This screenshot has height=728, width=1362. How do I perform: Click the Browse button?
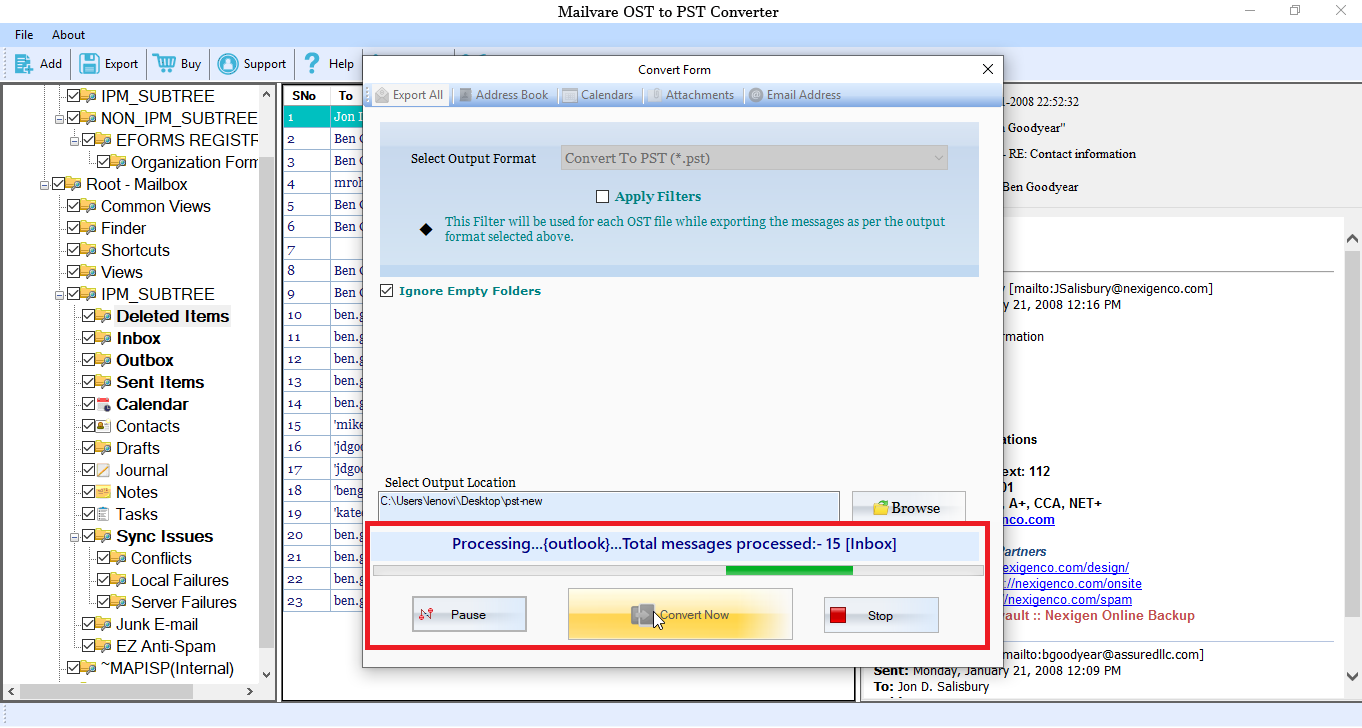[908, 508]
